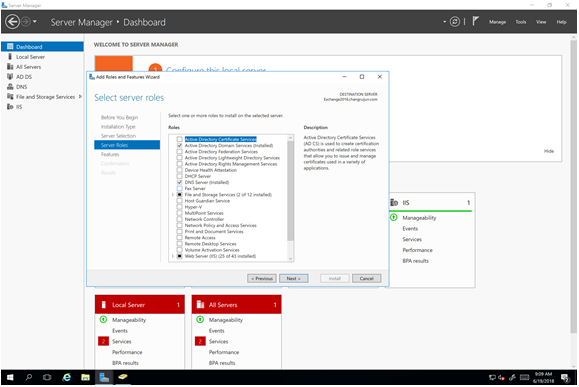The height and width of the screenshot is (387, 579).
Task: Click the Next button in wizard
Action: tap(294, 278)
